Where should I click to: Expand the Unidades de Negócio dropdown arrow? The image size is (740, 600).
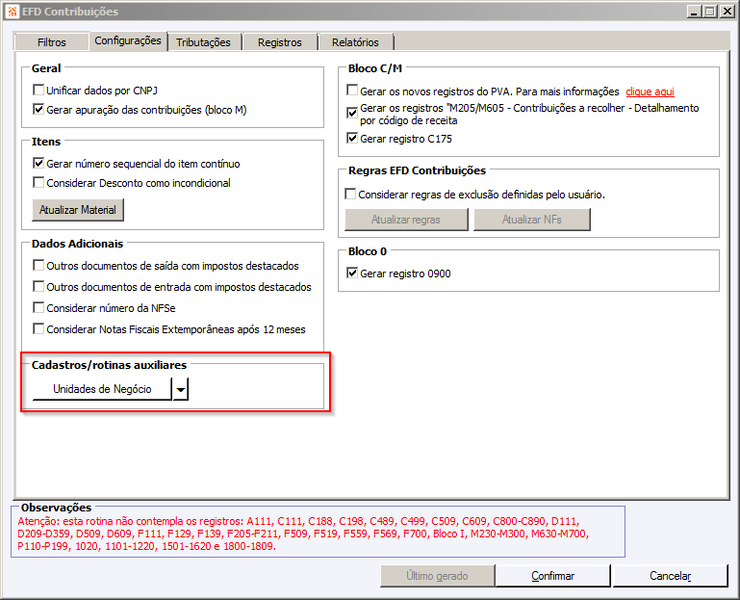pyautogui.click(x=181, y=389)
